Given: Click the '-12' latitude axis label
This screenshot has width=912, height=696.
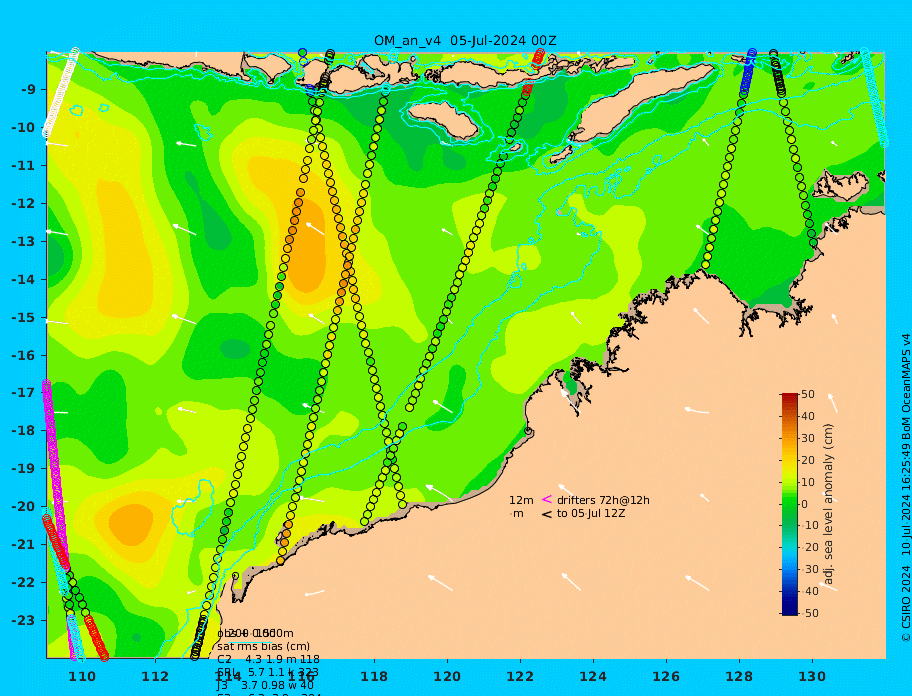Looking at the screenshot, I should coord(23,204).
